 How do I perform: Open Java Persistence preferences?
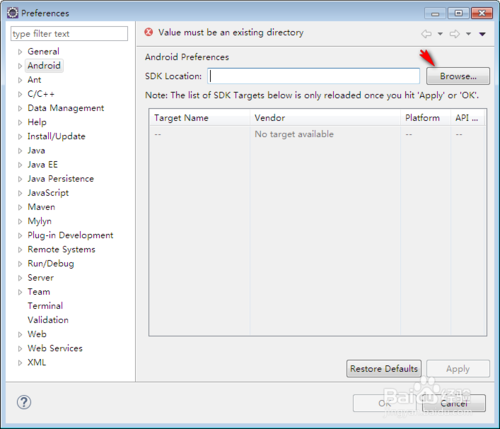coord(61,179)
